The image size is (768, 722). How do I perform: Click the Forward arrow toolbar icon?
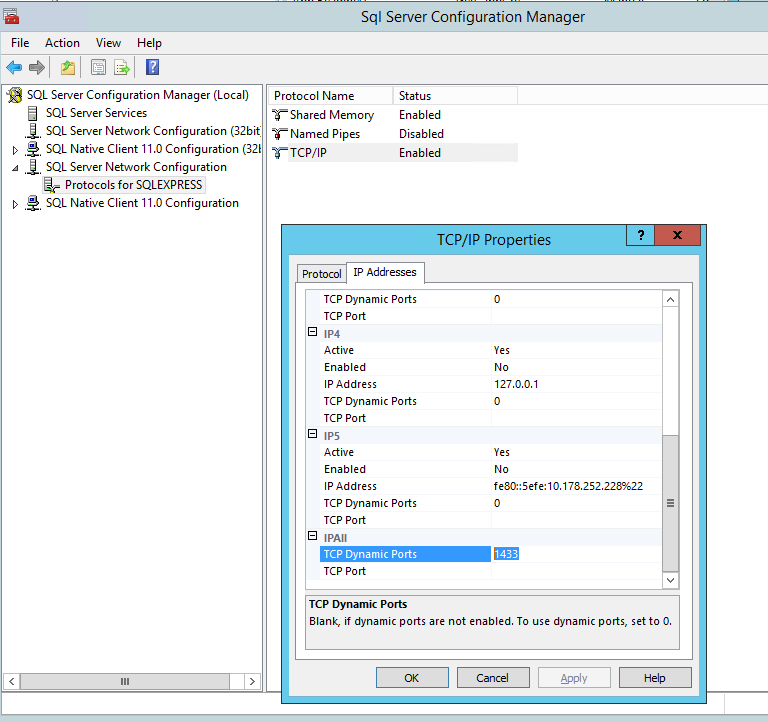[37, 67]
